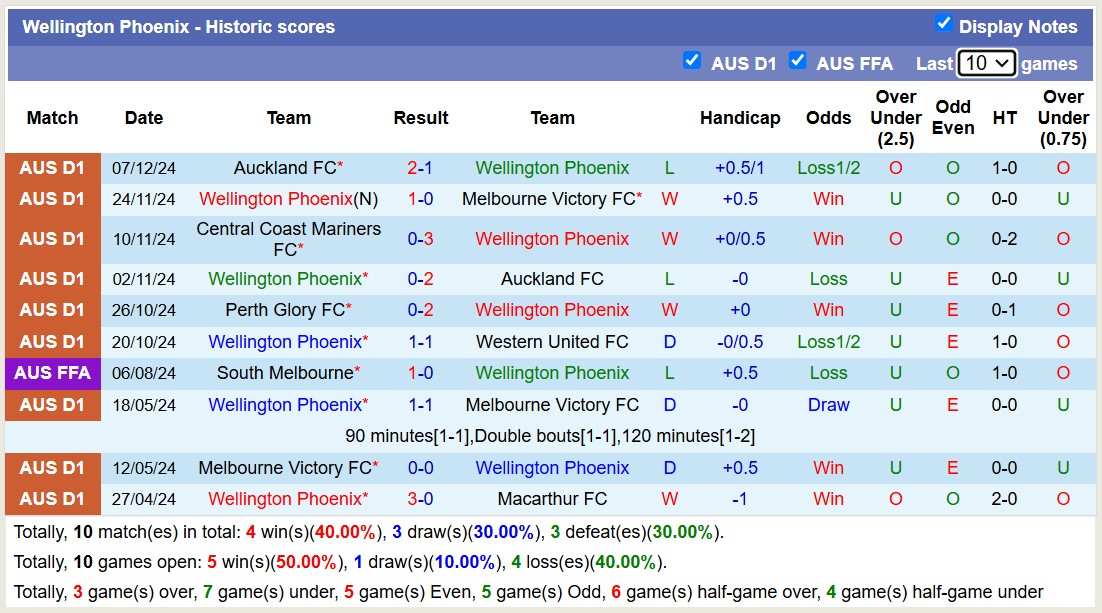This screenshot has width=1102, height=613.
Task: Select the AUS D1 badge beside Macarthur FC match
Action: click(53, 498)
